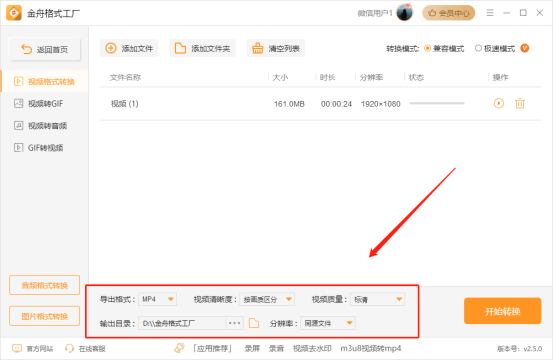Select GIF转视频 in the sidebar
The height and width of the screenshot is (360, 554).
click(x=45, y=148)
